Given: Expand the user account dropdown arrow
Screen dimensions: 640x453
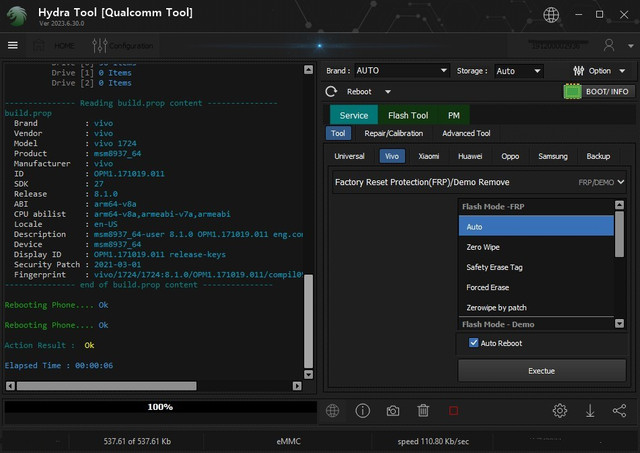Looking at the screenshot, I should [x=631, y=46].
